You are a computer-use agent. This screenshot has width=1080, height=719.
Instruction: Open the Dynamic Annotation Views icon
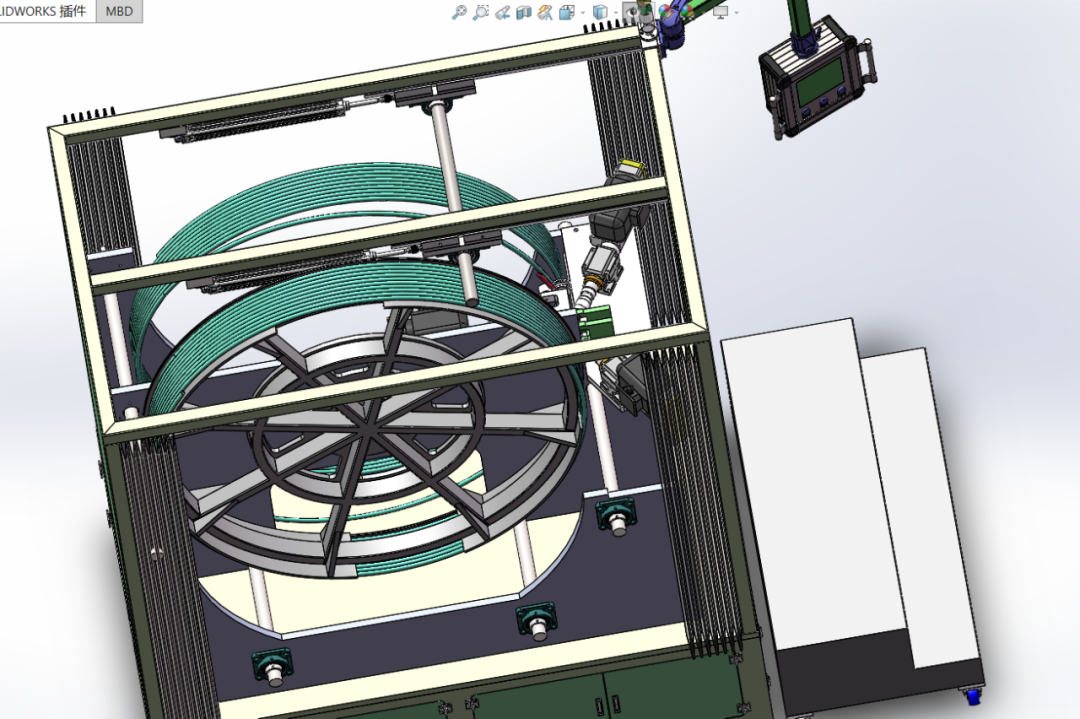click(x=545, y=12)
